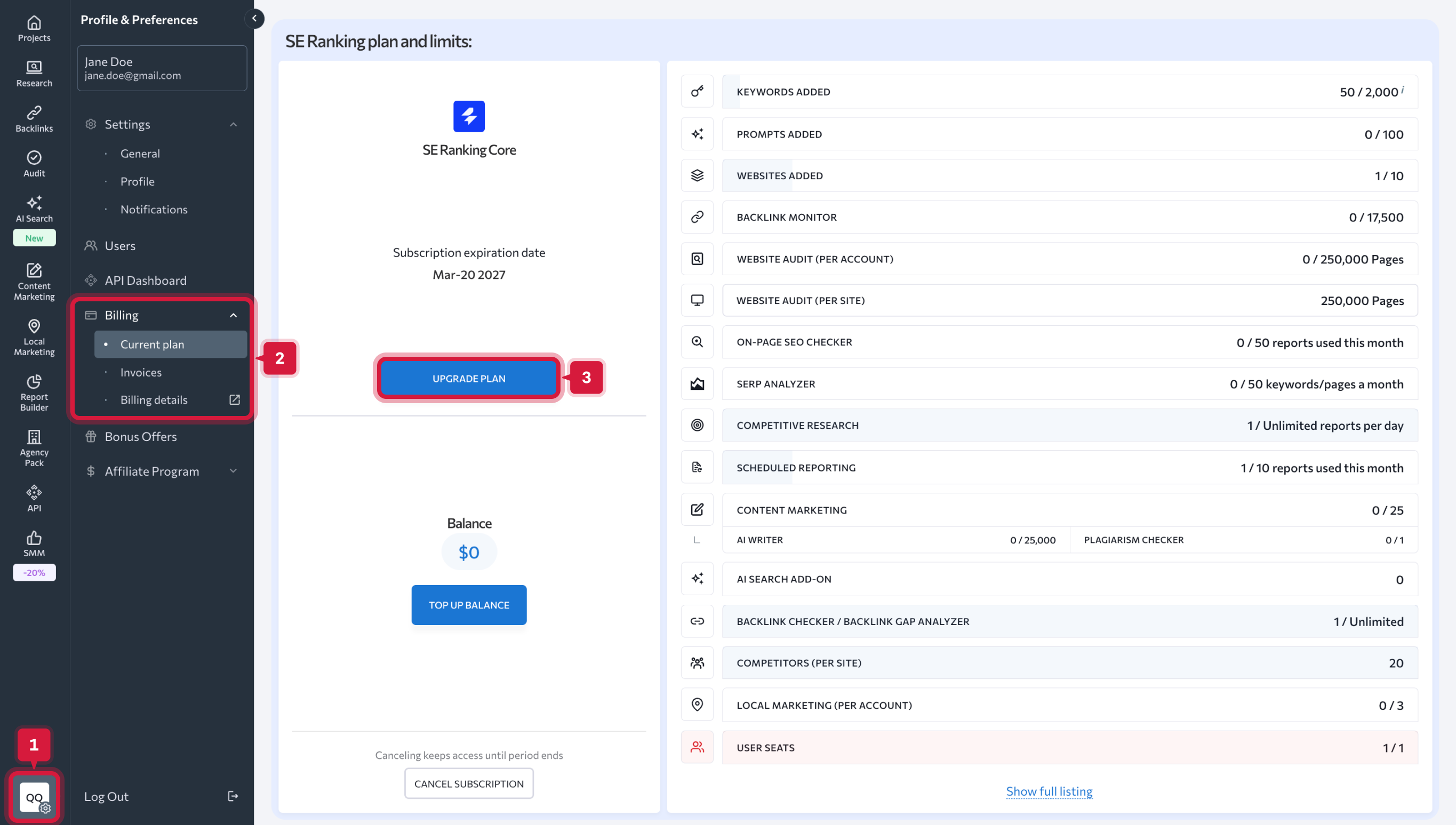Open the Projects home icon
1456x825 pixels.
click(34, 22)
